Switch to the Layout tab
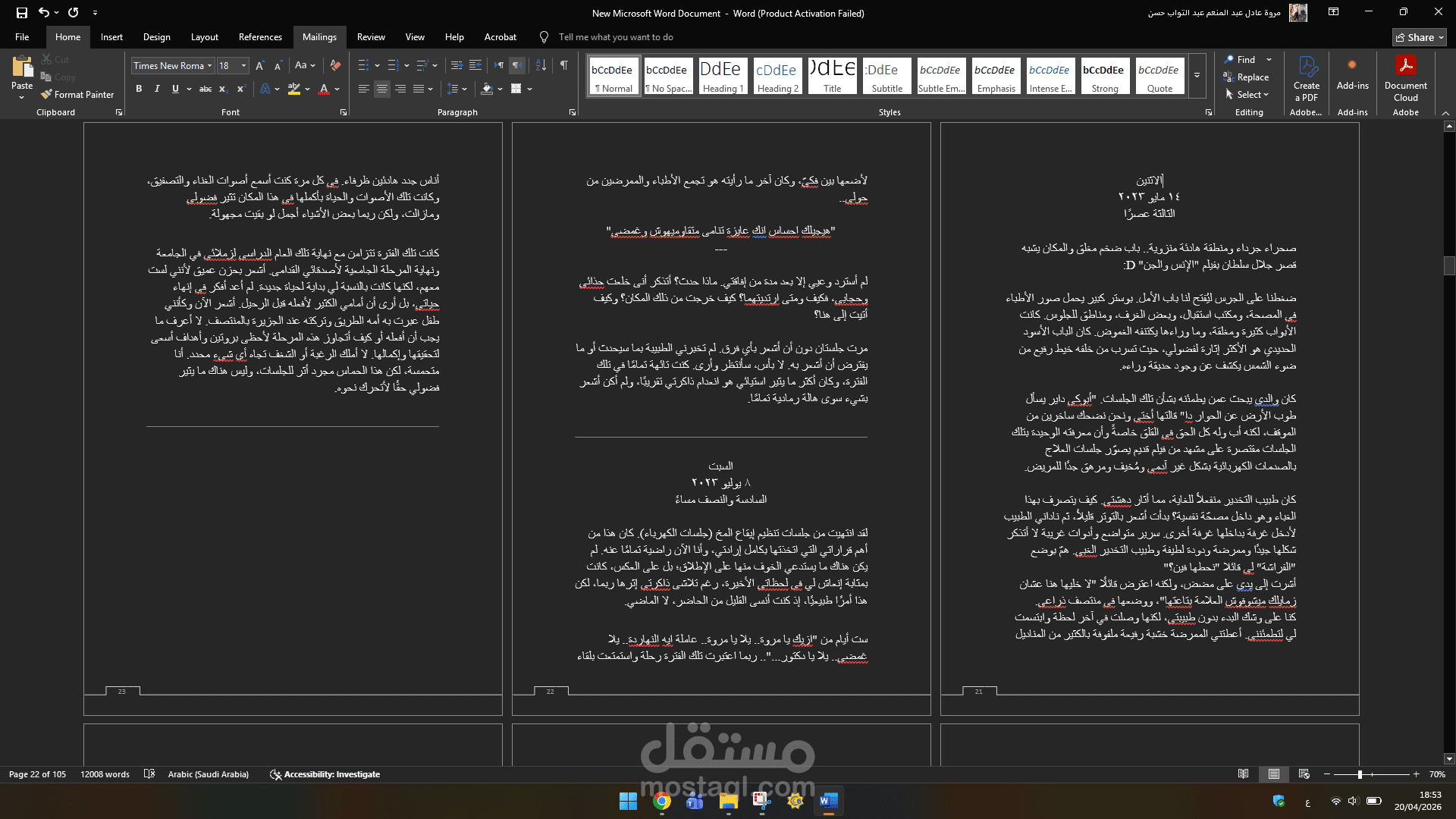 204,37
